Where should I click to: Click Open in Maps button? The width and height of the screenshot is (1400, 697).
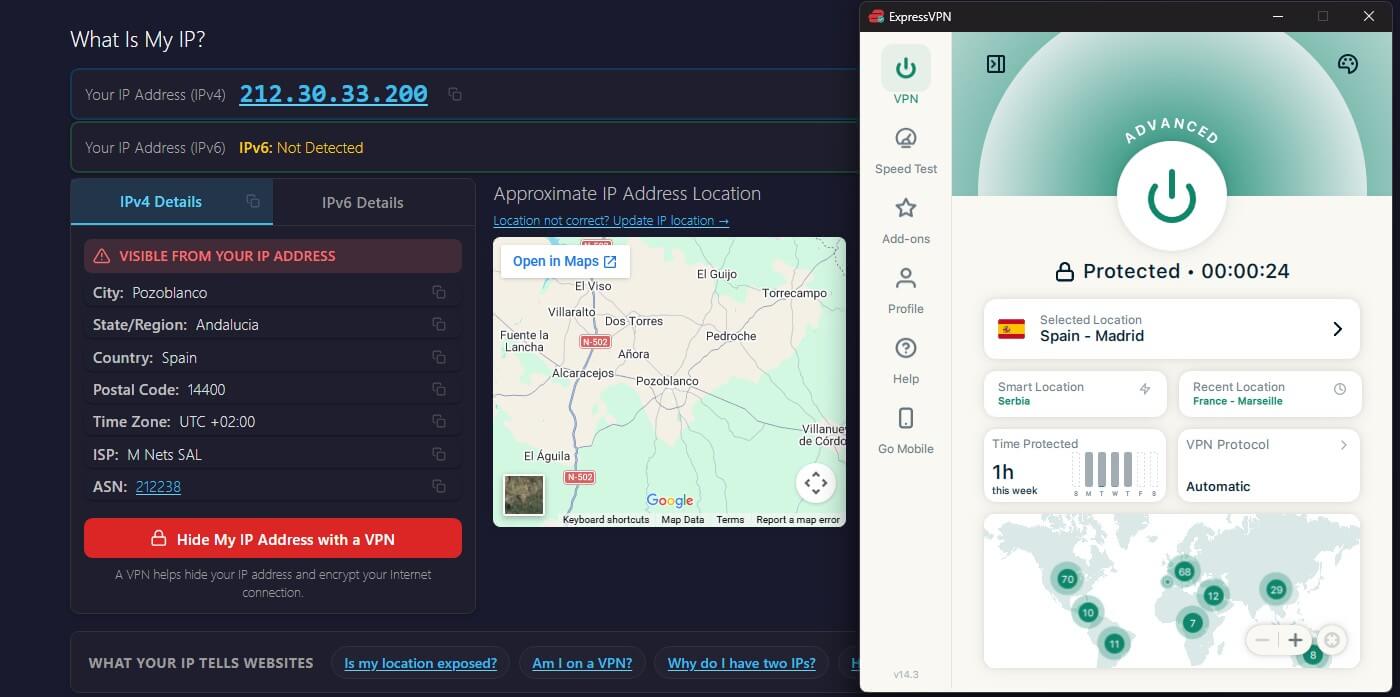click(x=565, y=261)
